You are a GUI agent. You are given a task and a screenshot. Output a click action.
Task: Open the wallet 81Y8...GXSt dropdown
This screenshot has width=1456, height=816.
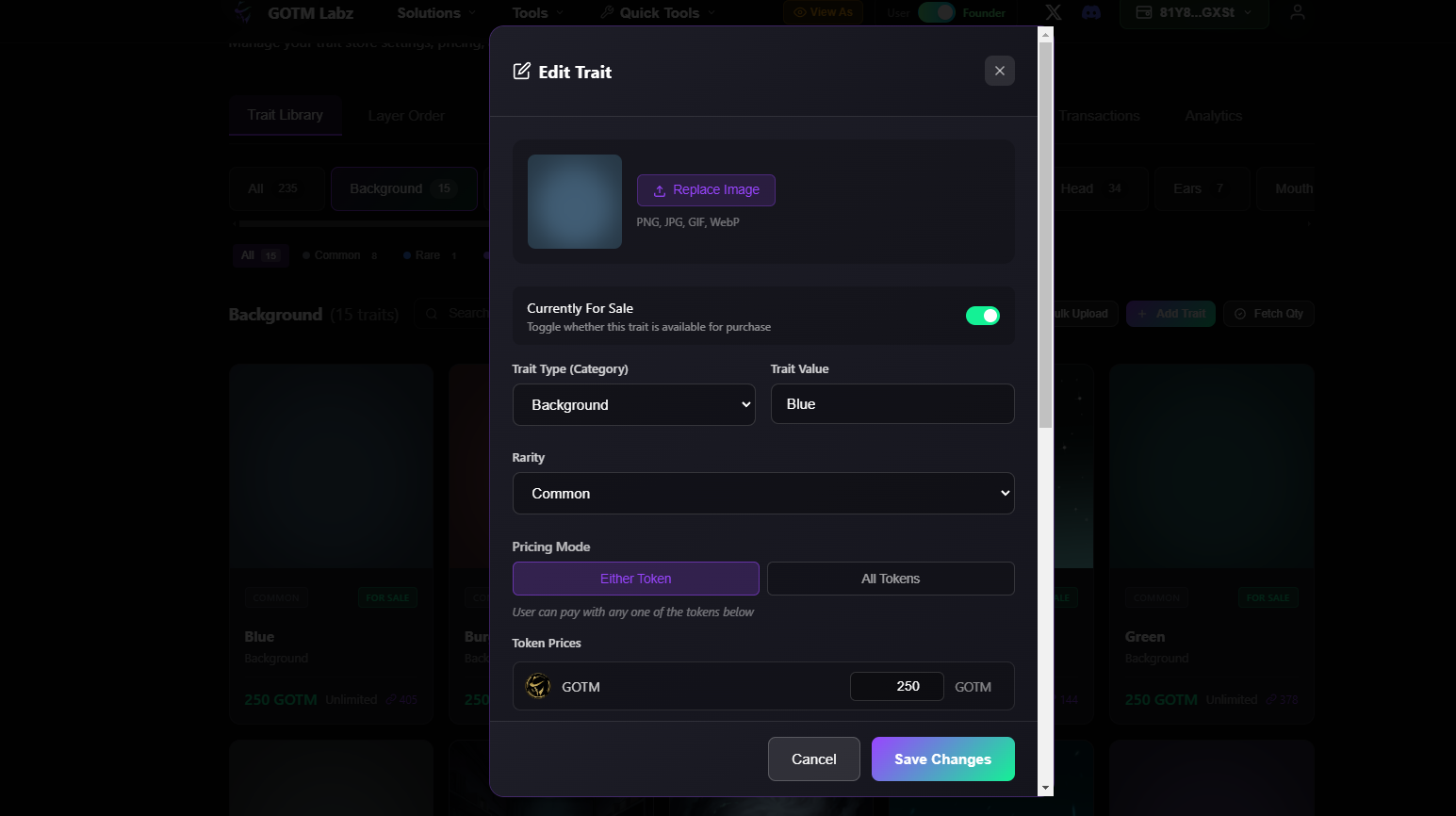click(x=1194, y=12)
